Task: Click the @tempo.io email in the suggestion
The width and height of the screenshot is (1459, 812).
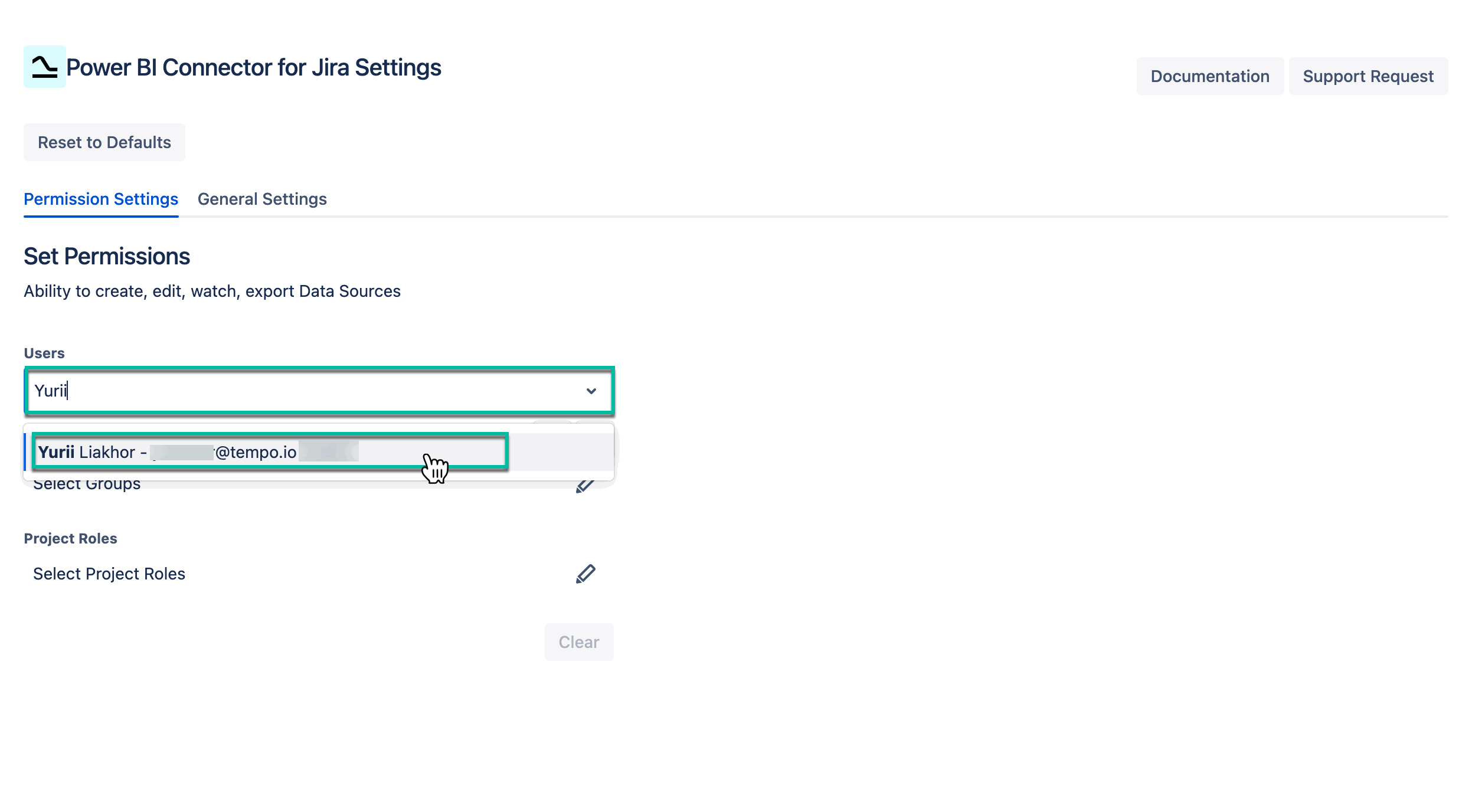Action: tap(256, 452)
